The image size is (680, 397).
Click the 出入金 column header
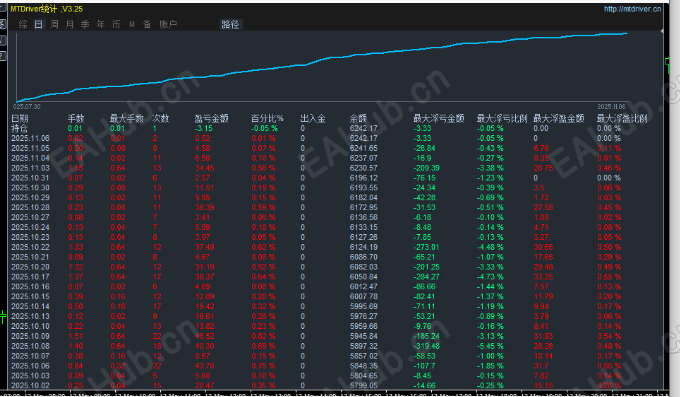313,118
